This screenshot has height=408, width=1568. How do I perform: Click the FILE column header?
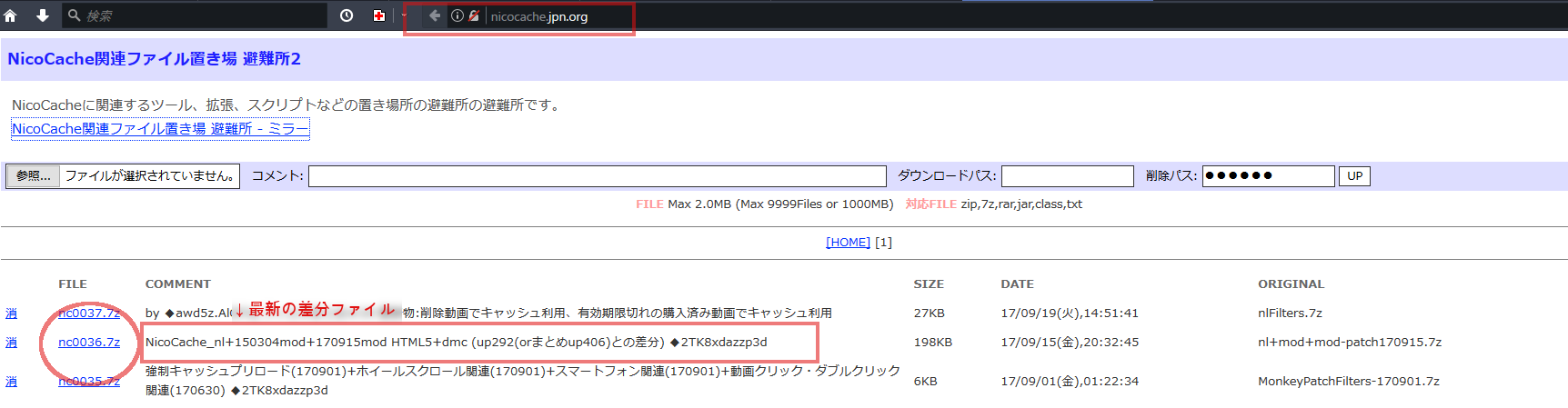pos(73,284)
